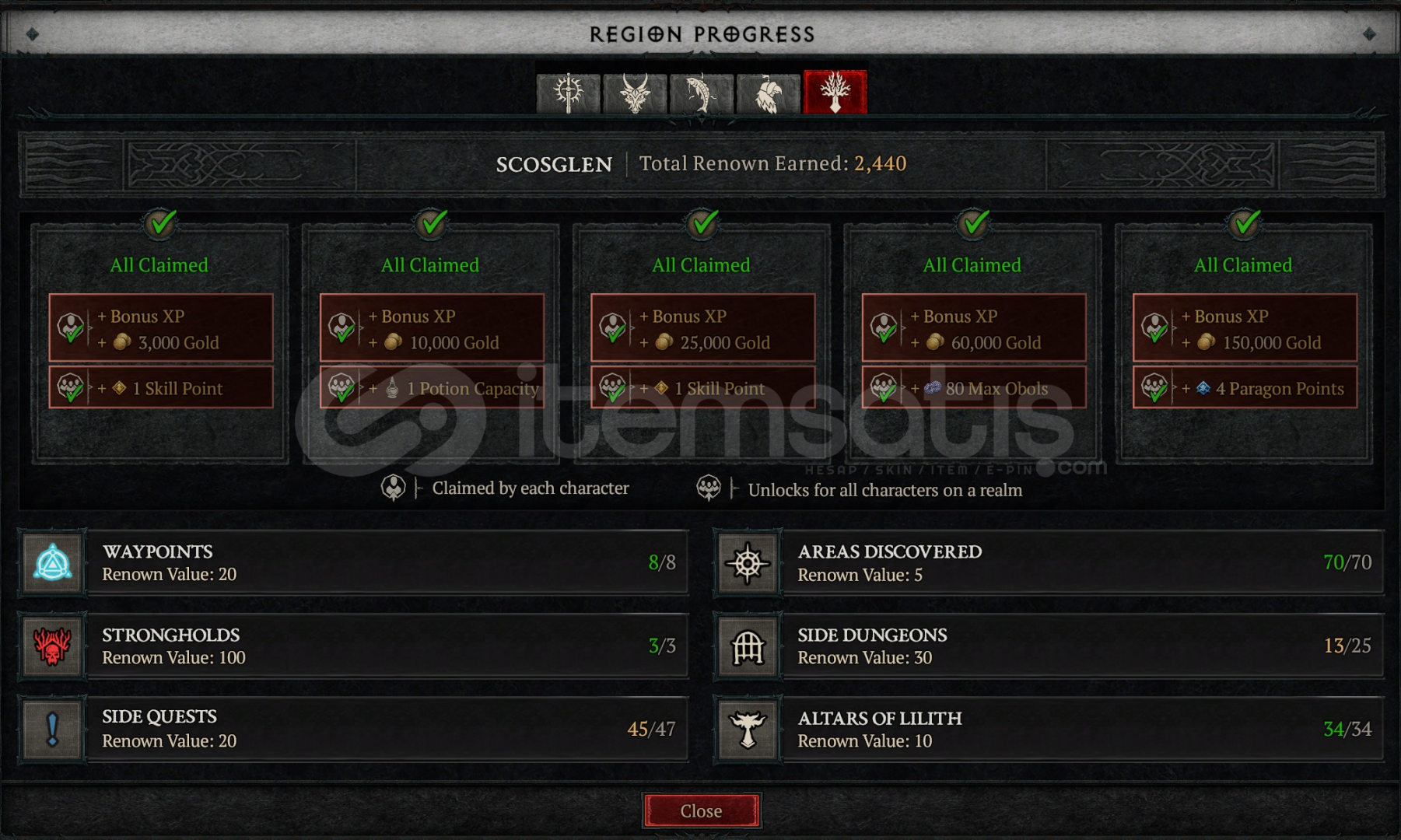Click the checkmark above fifth reward tier

[1245, 223]
